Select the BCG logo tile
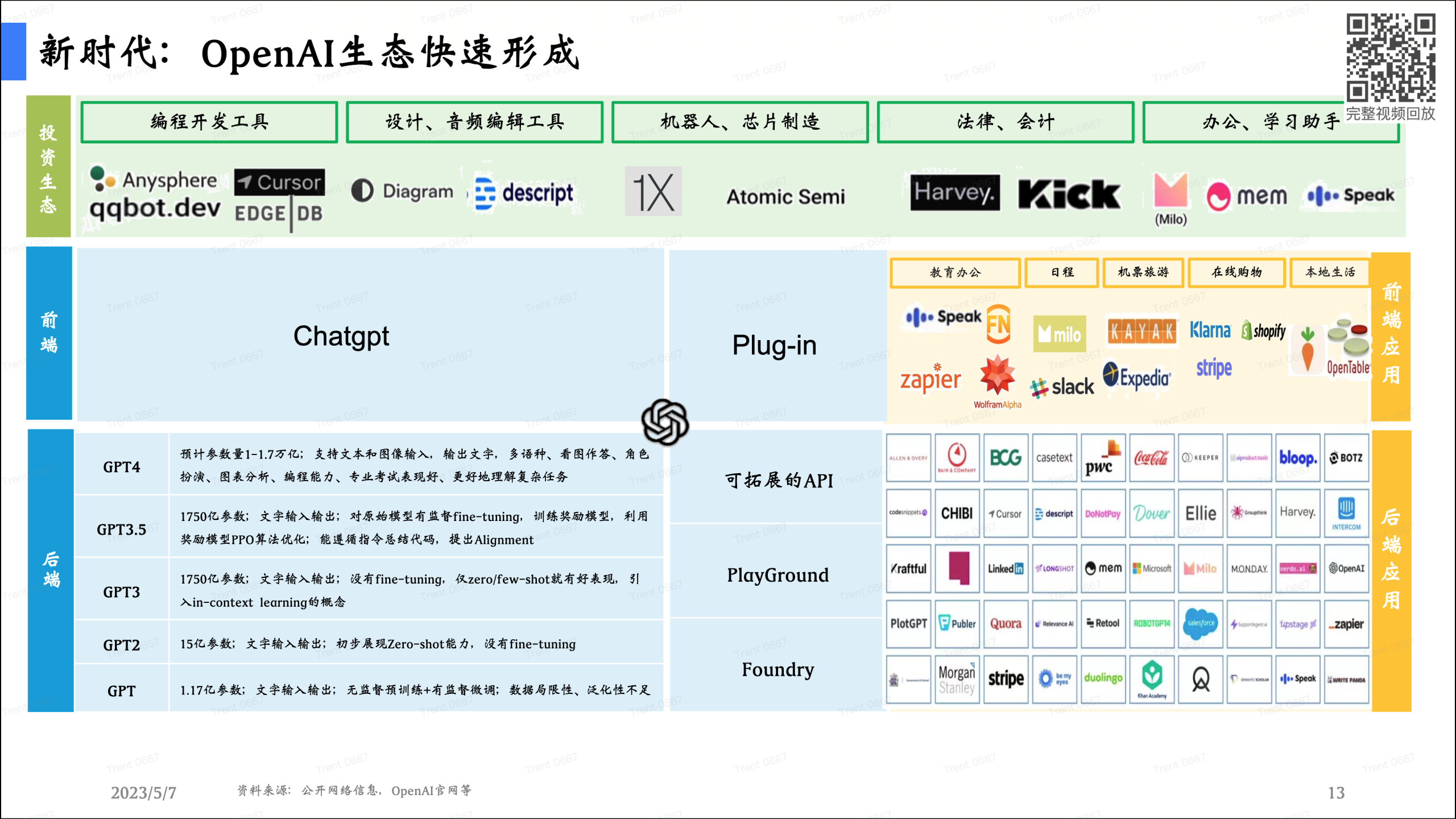This screenshot has width=1456, height=819. click(x=1006, y=458)
